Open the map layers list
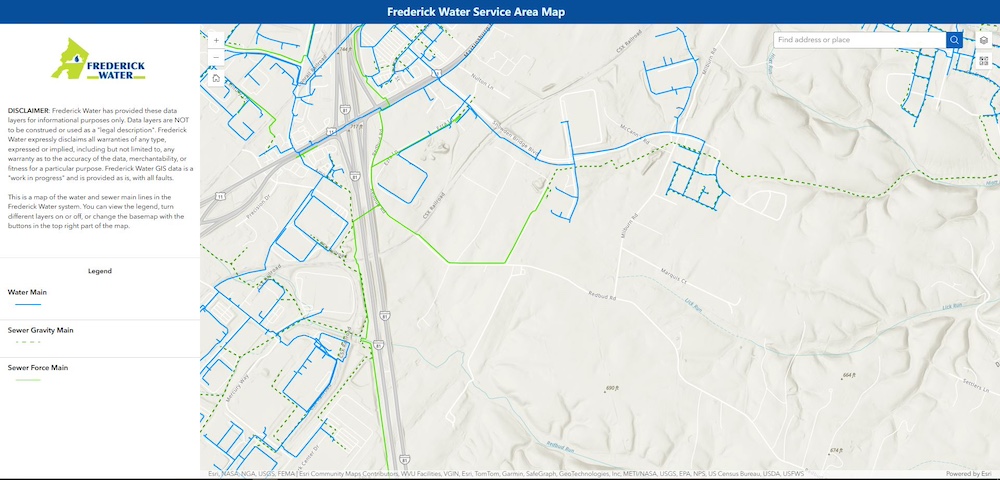This screenshot has height=480, width=1000. point(984,40)
